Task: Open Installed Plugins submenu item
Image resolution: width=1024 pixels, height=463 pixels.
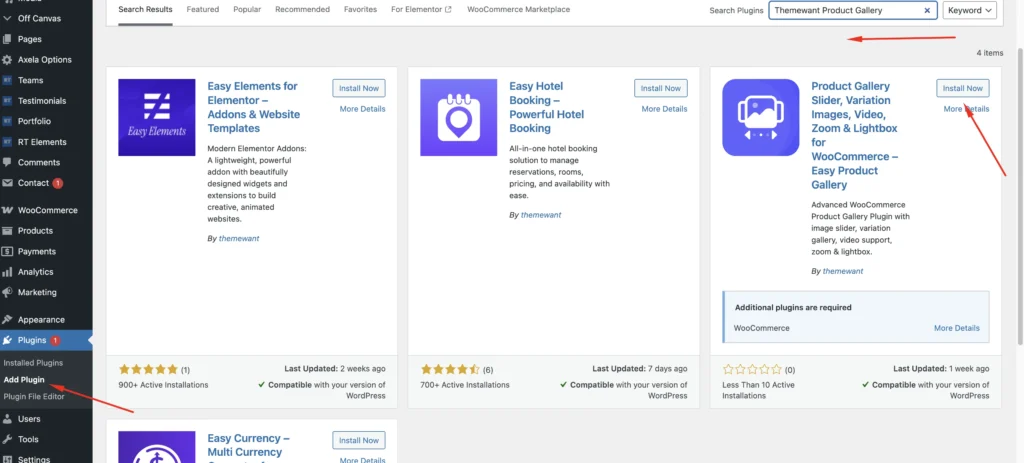Action: coord(33,362)
